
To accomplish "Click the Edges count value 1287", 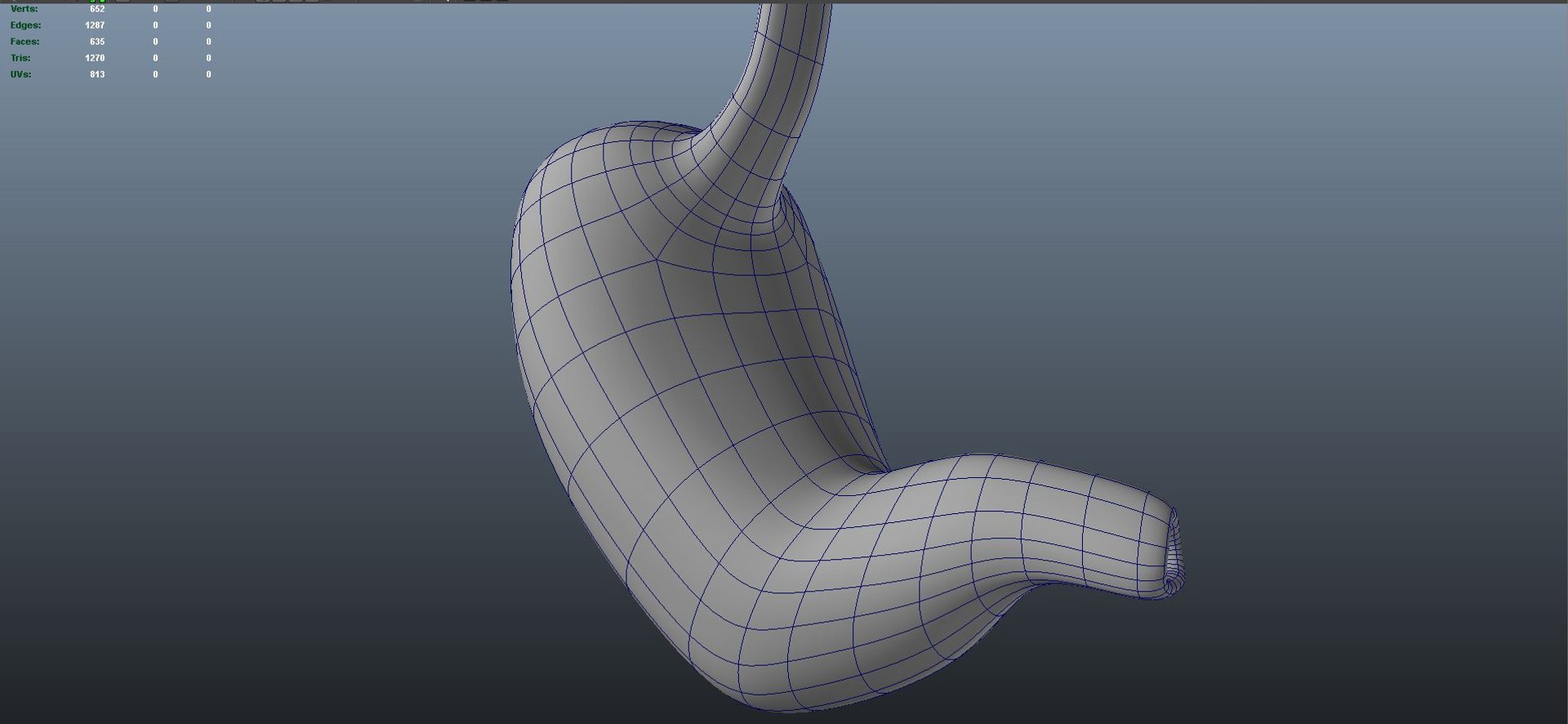I will click(95, 25).
